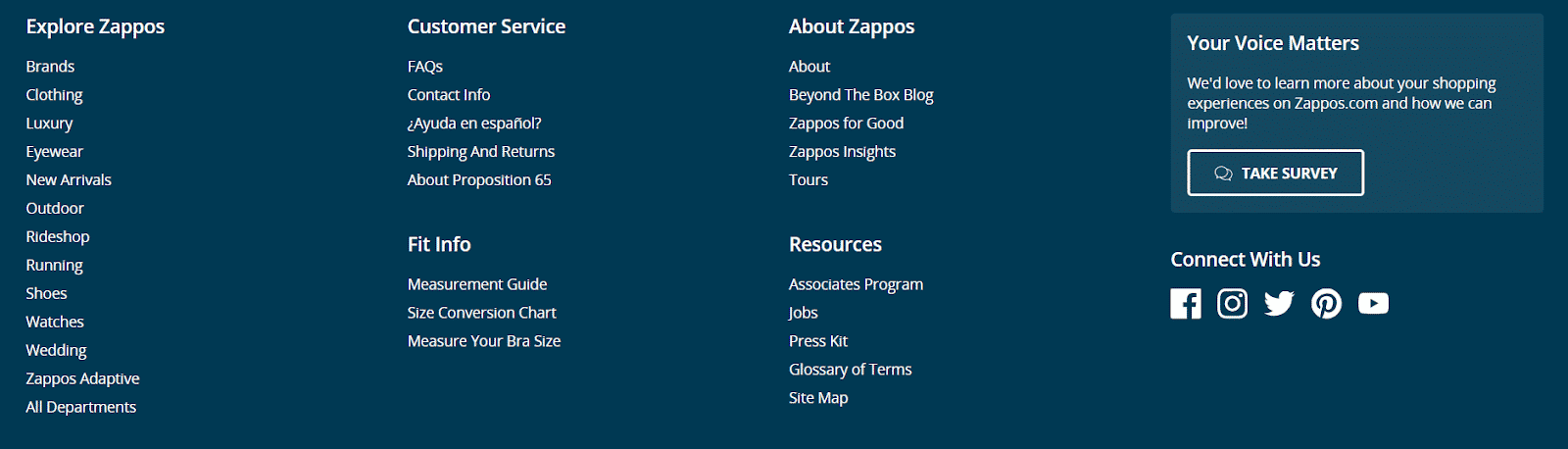Click the Instagram social icon
The image size is (1568, 449).
click(1232, 304)
